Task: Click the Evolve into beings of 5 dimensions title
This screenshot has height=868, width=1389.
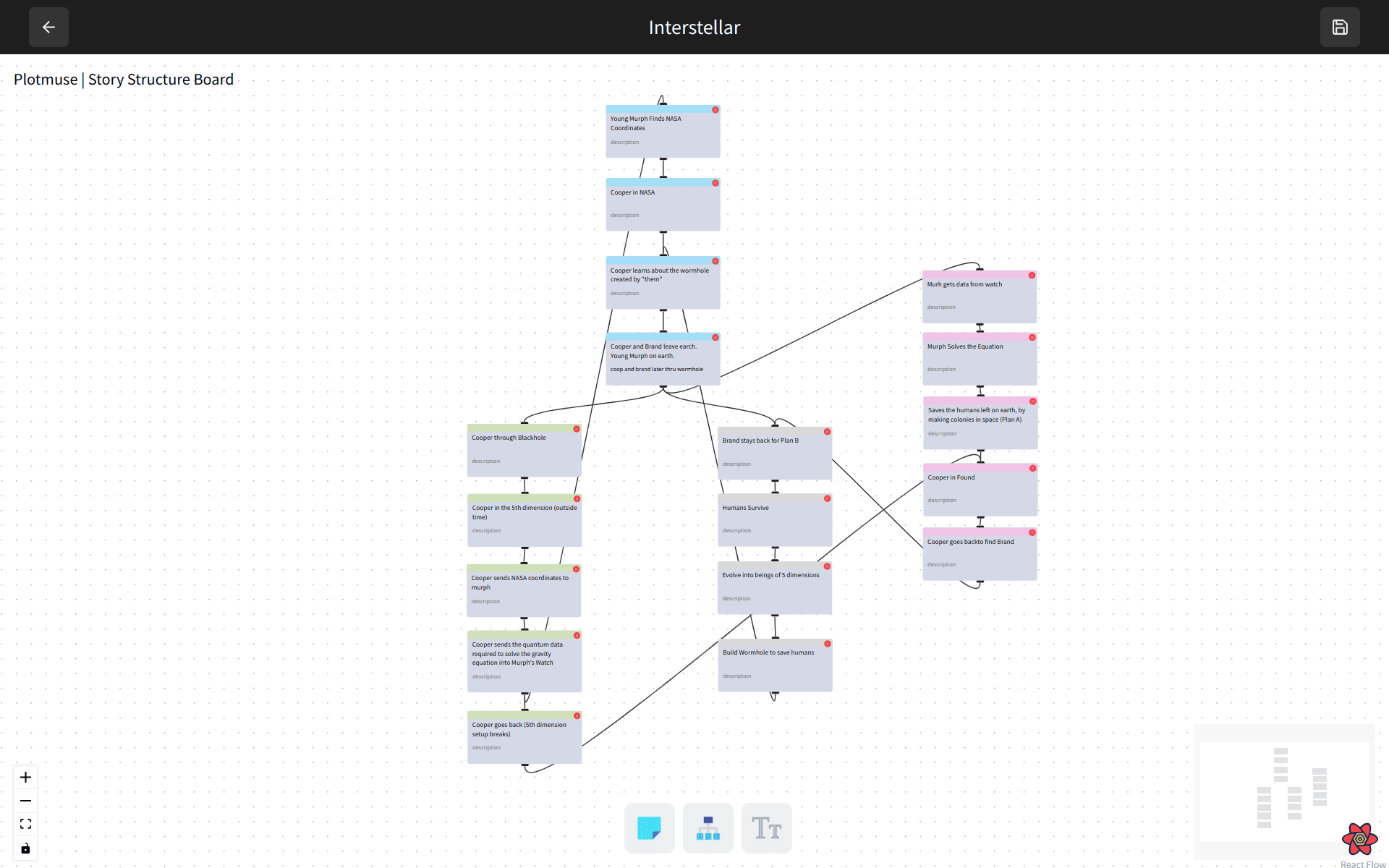Action: [x=770, y=575]
